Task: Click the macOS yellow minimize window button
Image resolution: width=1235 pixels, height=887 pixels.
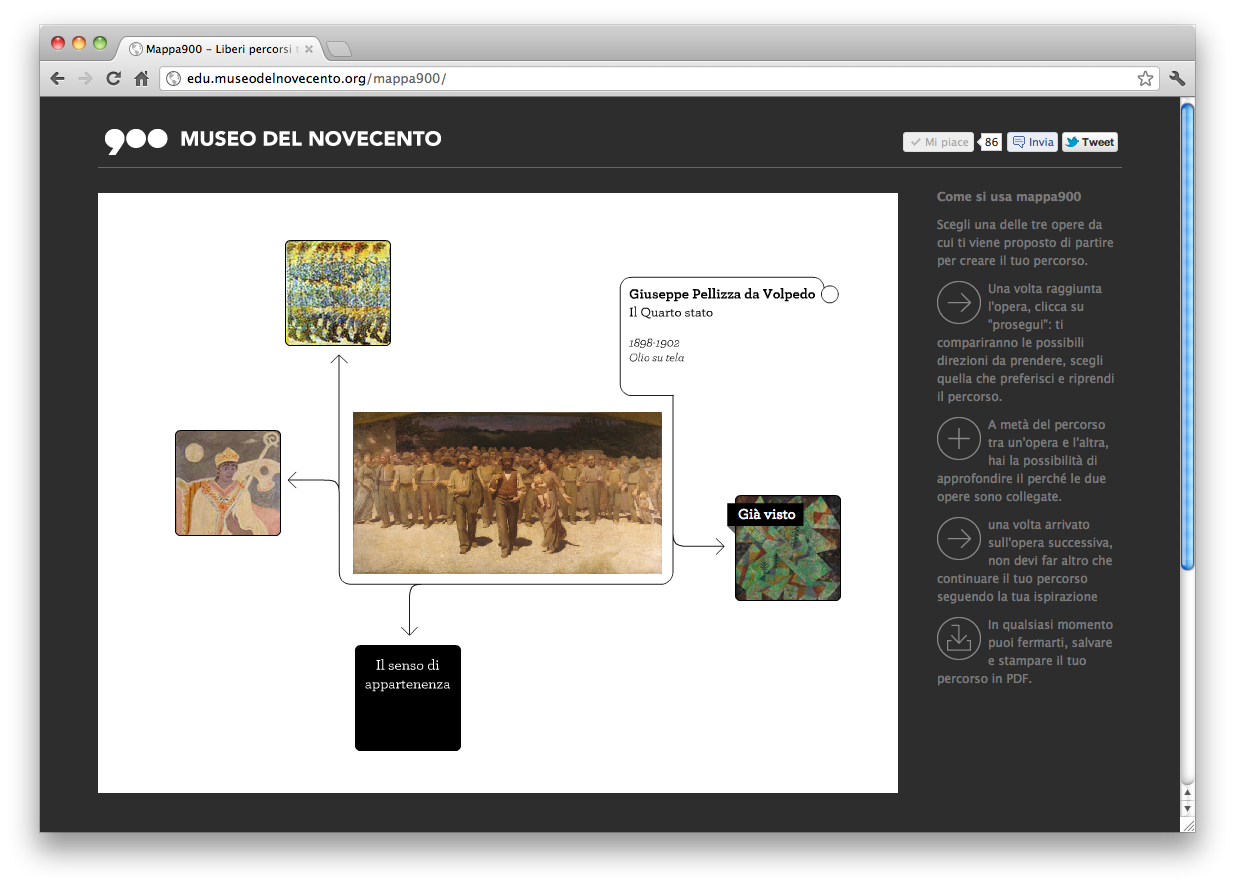Action: 79,43
